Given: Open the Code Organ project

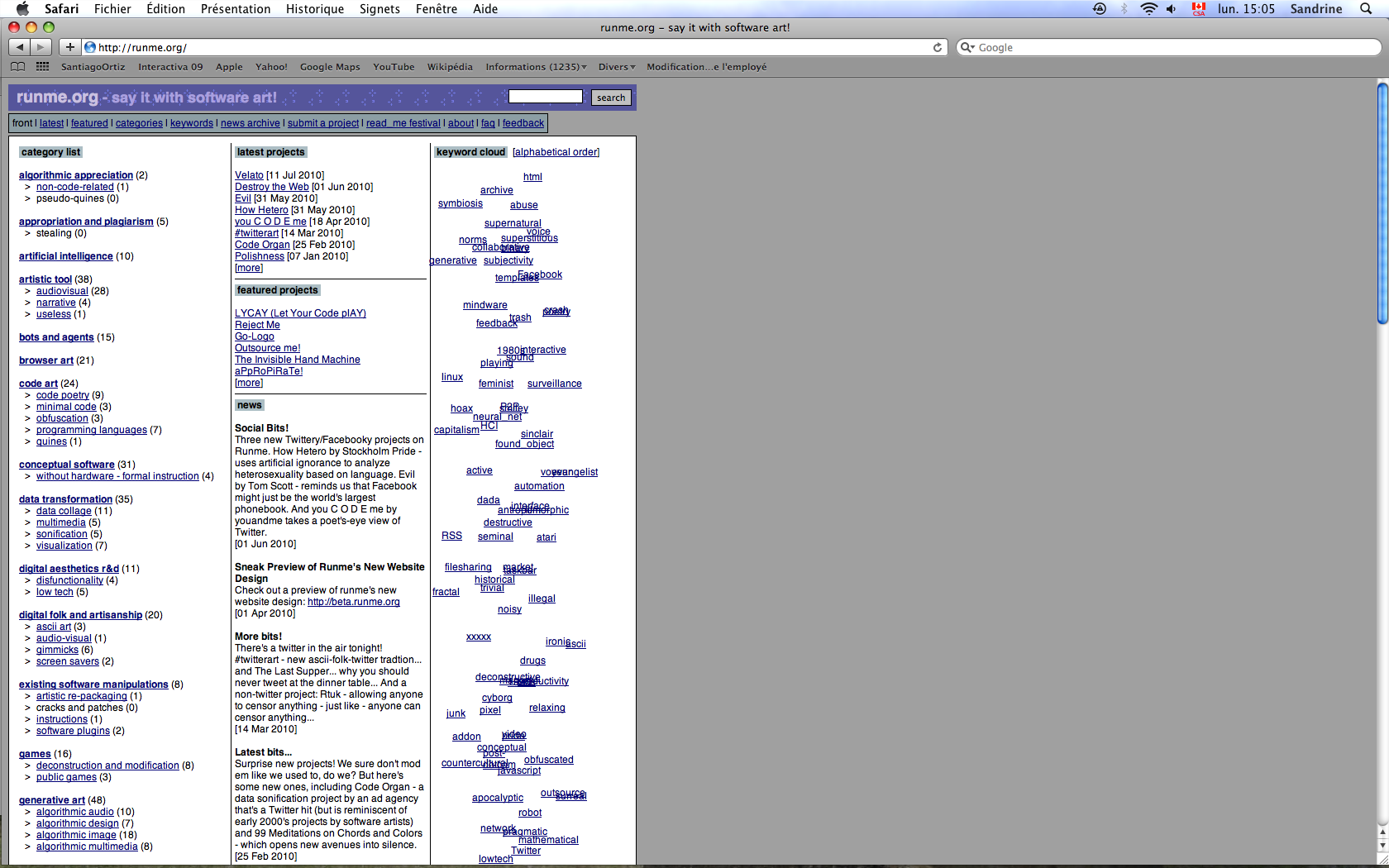Looking at the screenshot, I should pyautogui.click(x=262, y=245).
